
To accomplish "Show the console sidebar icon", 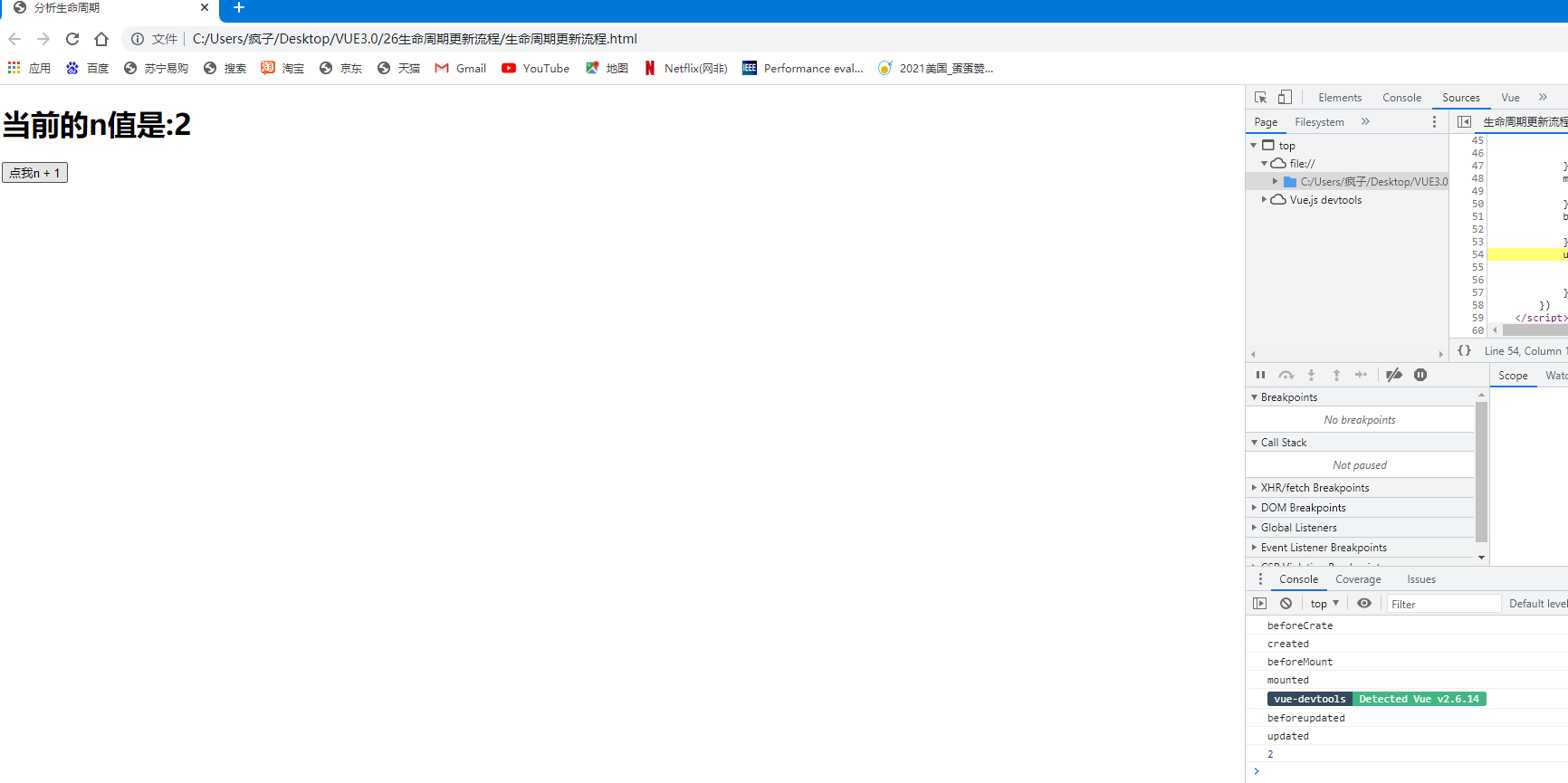I will [x=1259, y=604].
